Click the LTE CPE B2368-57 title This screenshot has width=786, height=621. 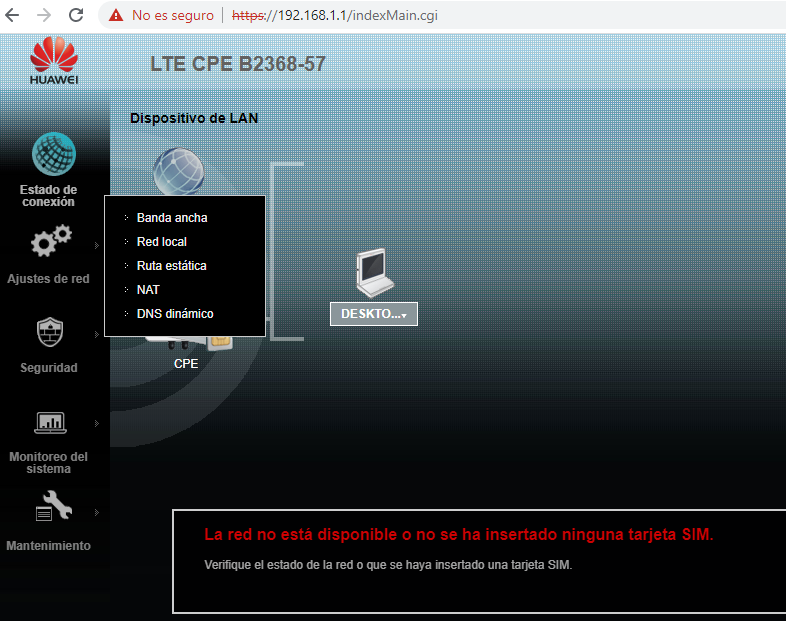(x=238, y=64)
